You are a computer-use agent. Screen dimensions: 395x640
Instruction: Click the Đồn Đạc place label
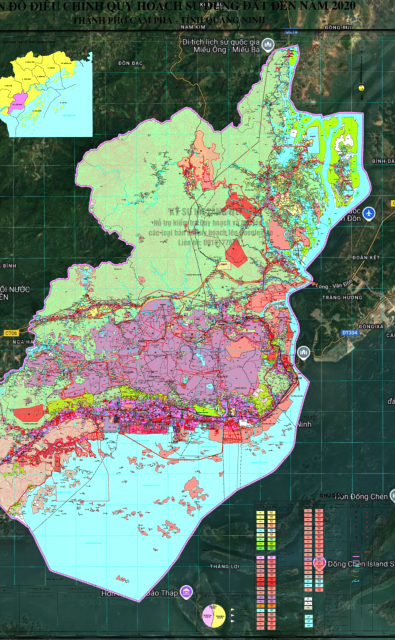130,63
